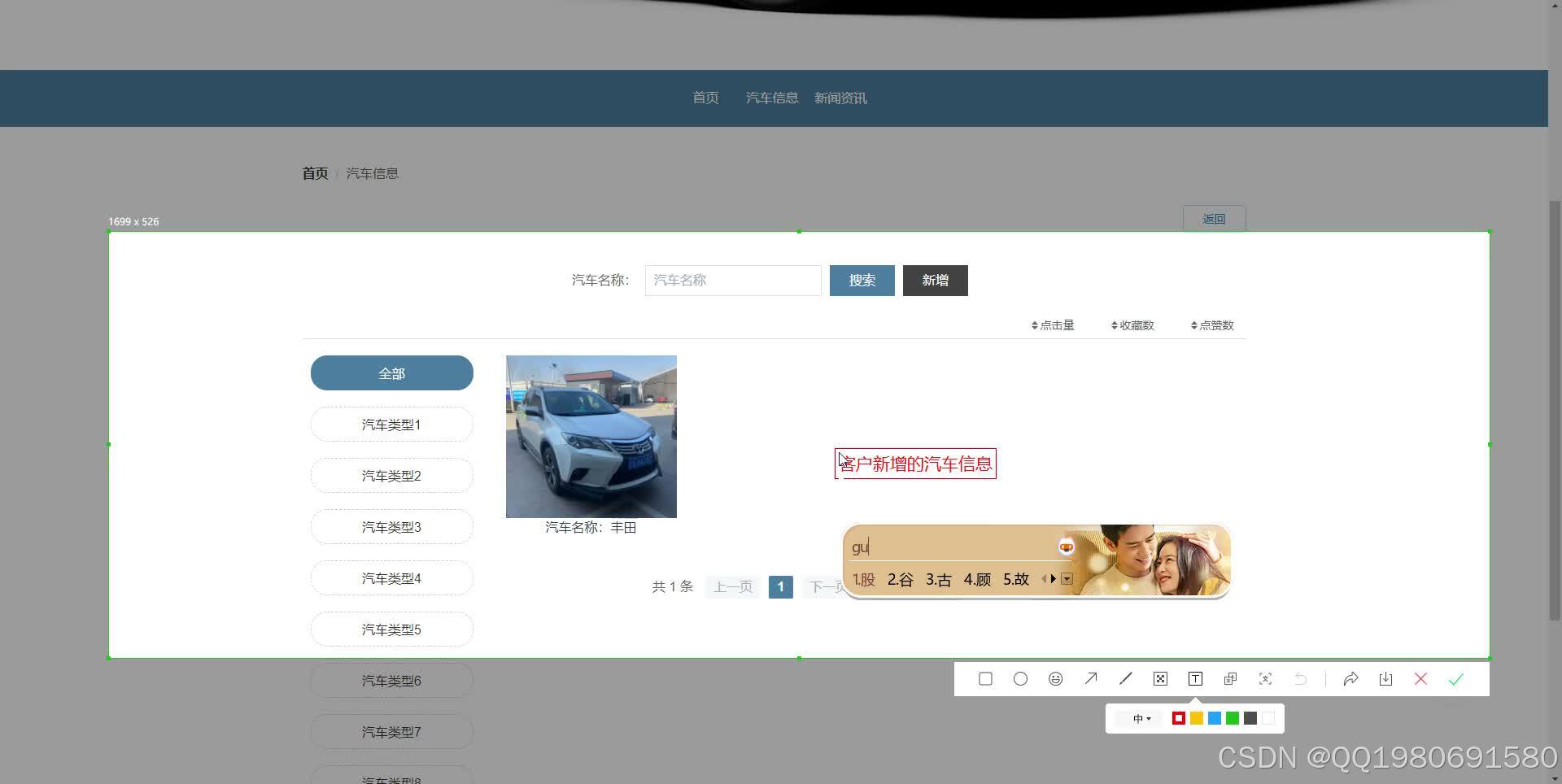
Task: Click the 返回 button
Action: (1214, 219)
